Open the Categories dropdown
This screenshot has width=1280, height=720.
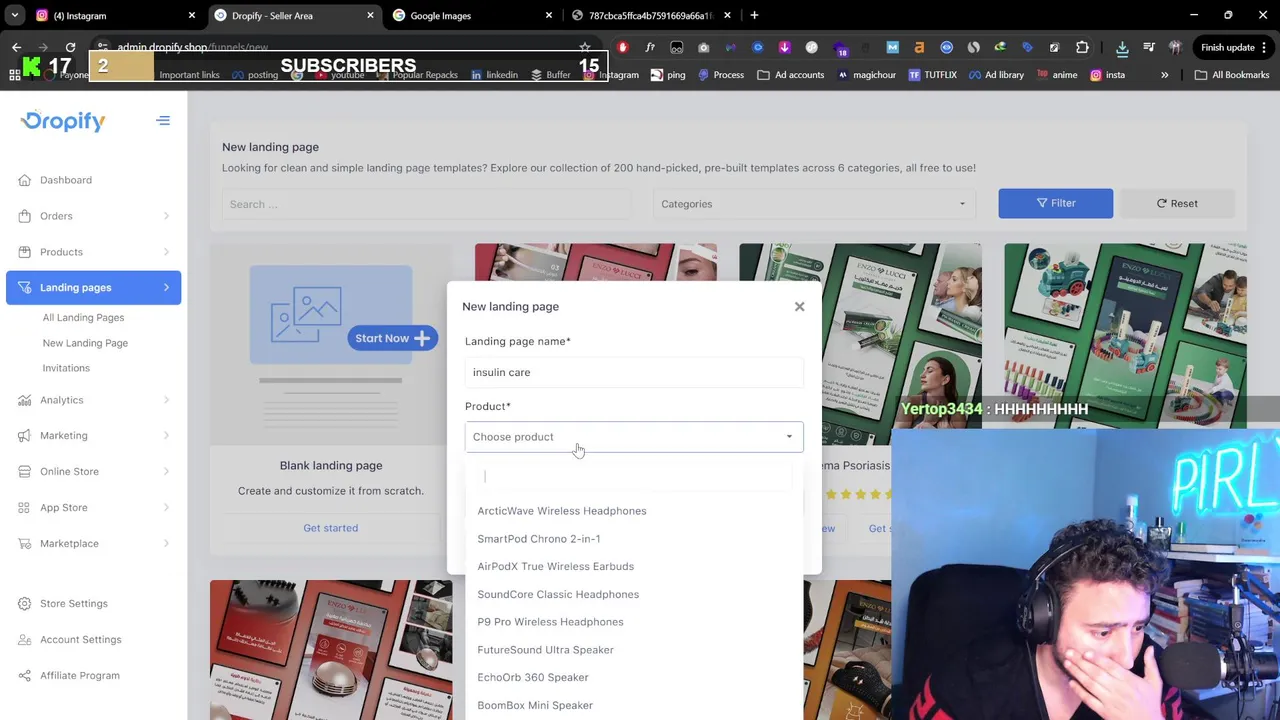(814, 204)
